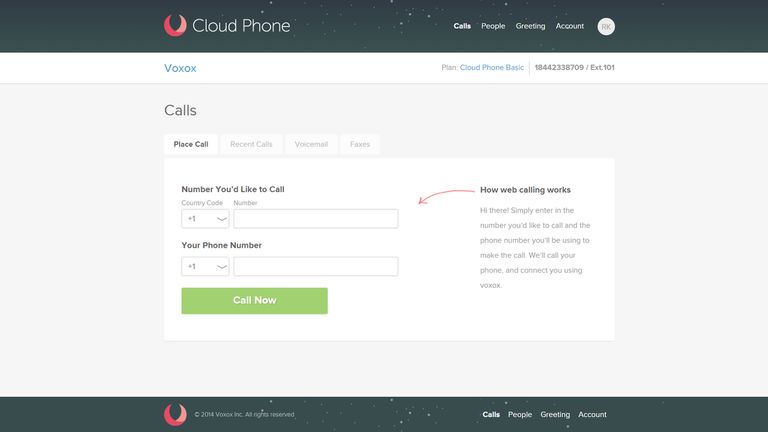Click the 2014 Voxox Inc copyright text
Screen dimensions: 768x432
click(244, 414)
